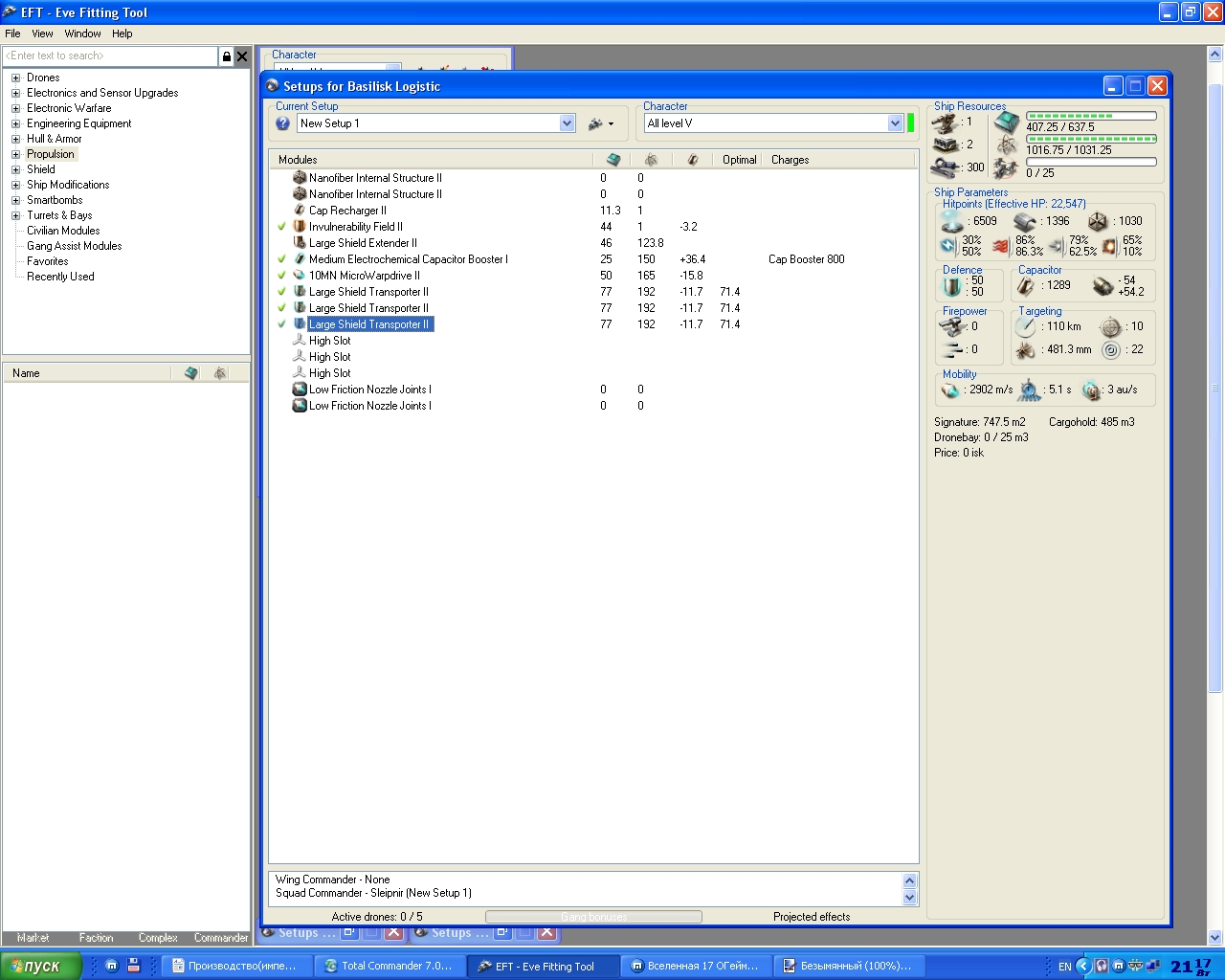Switch to the Faction tab

[x=96, y=938]
